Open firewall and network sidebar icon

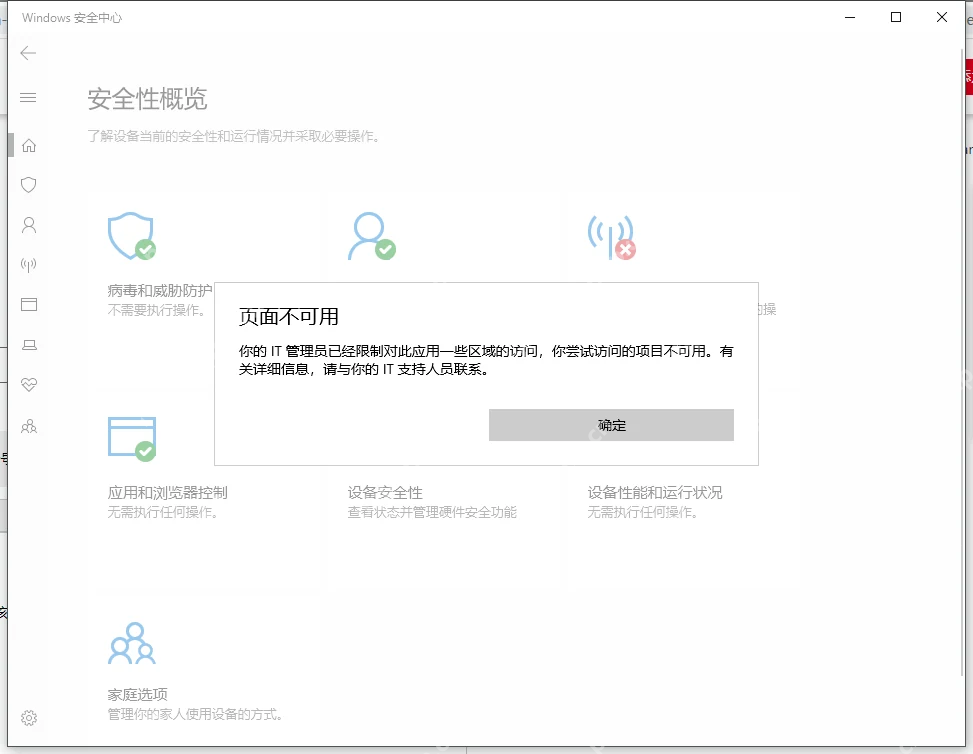[x=29, y=265]
